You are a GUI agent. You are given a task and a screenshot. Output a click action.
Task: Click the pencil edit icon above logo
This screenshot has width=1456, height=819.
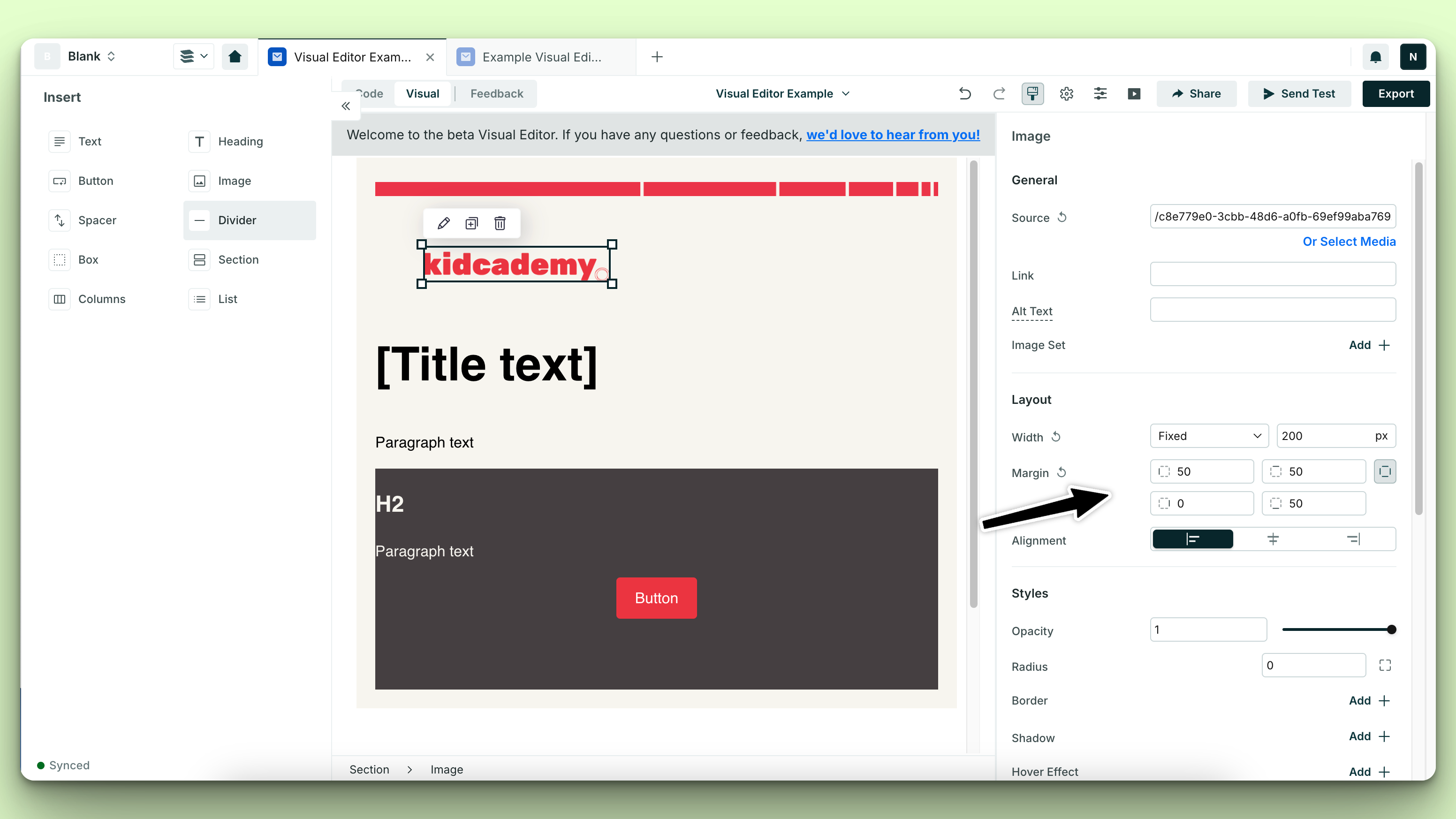(443, 223)
